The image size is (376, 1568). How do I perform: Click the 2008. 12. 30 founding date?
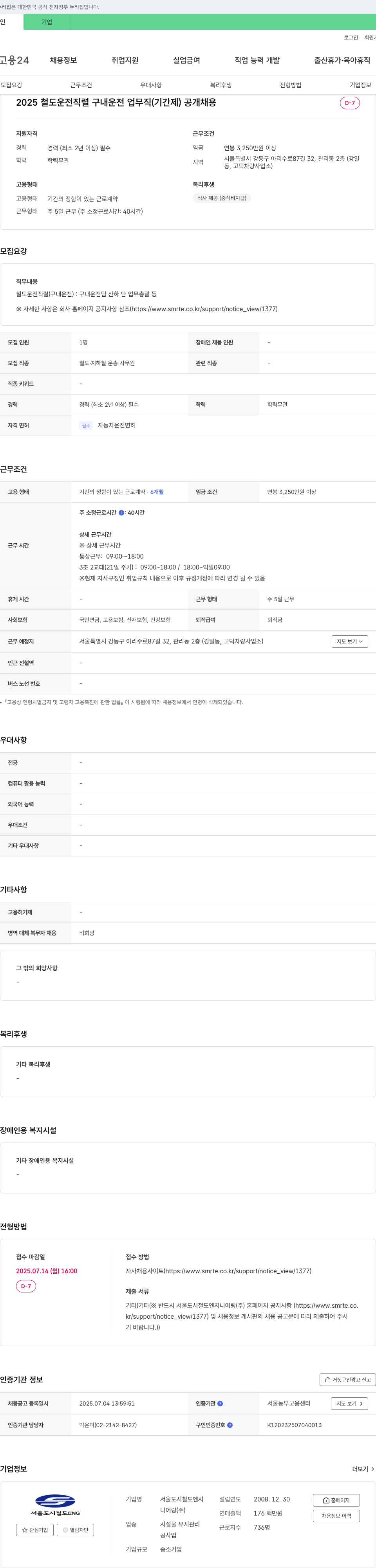tap(272, 1499)
